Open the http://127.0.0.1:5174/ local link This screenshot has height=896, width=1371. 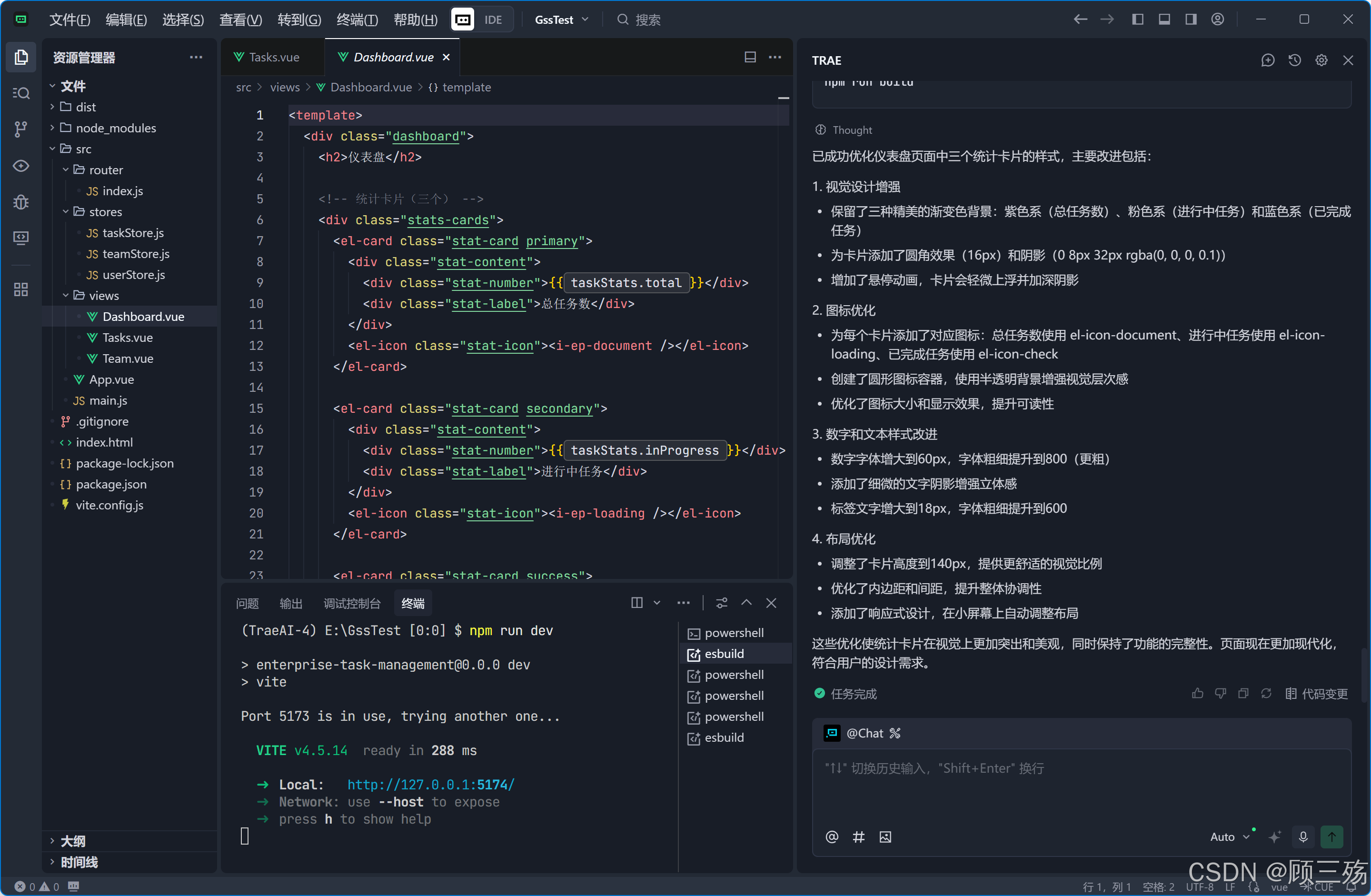pos(430,785)
